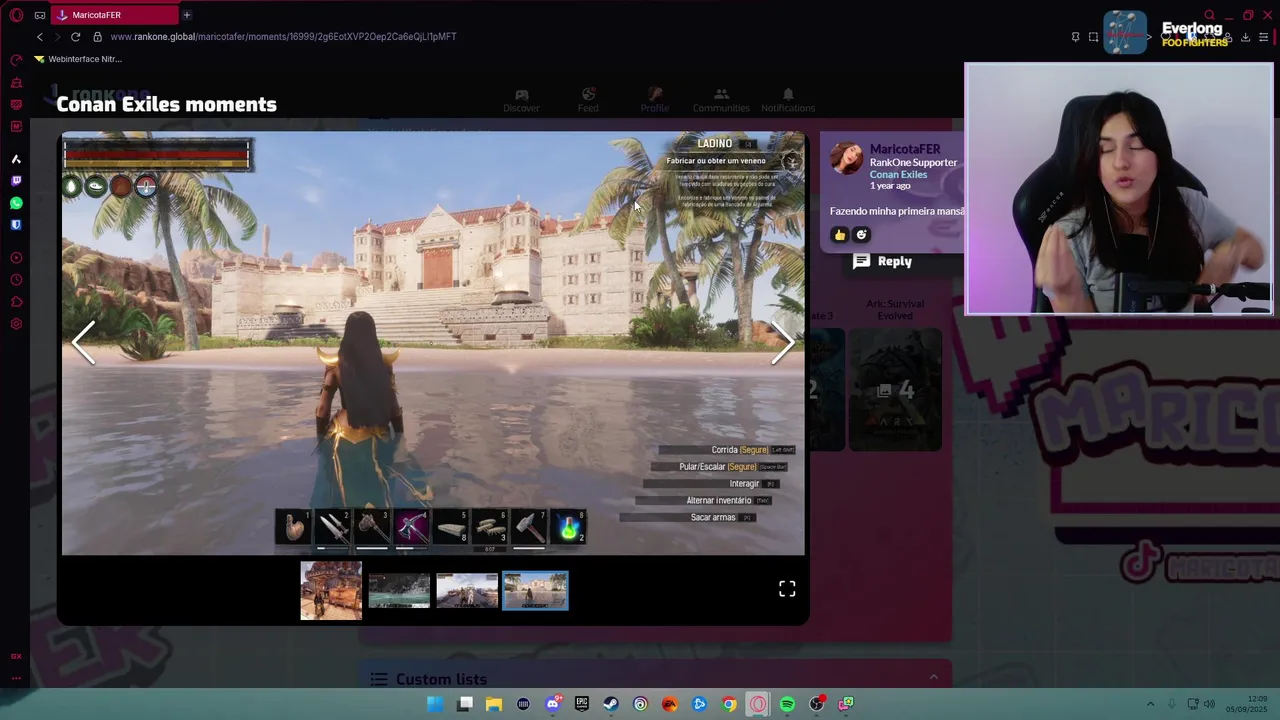The width and height of the screenshot is (1280, 720).
Task: Open the Bitwarden shield sidebar icon
Action: [x=16, y=225]
